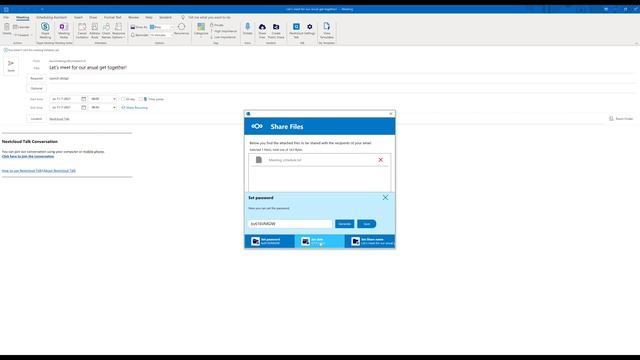Close the Set password panel
The height and width of the screenshot is (360, 640).
385,198
